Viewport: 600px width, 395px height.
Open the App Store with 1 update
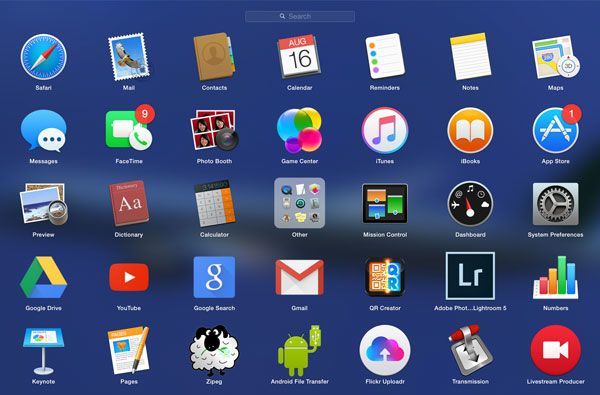(x=556, y=129)
